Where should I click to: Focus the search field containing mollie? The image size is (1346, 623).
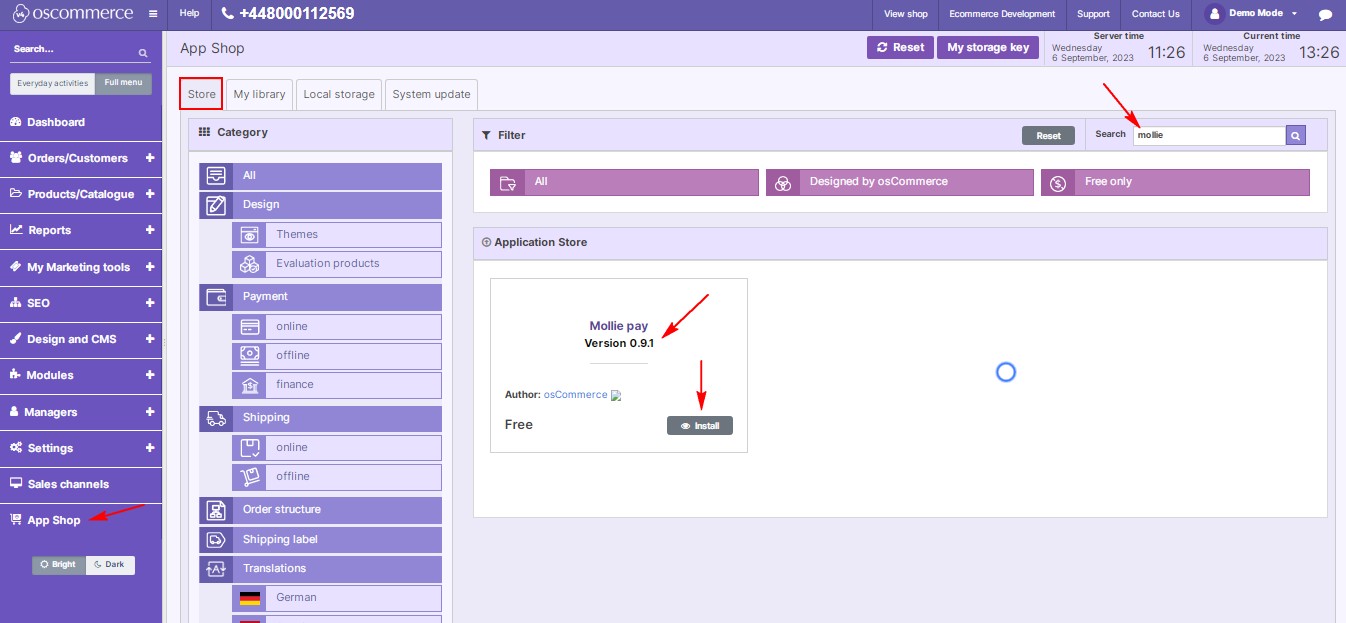point(1209,135)
